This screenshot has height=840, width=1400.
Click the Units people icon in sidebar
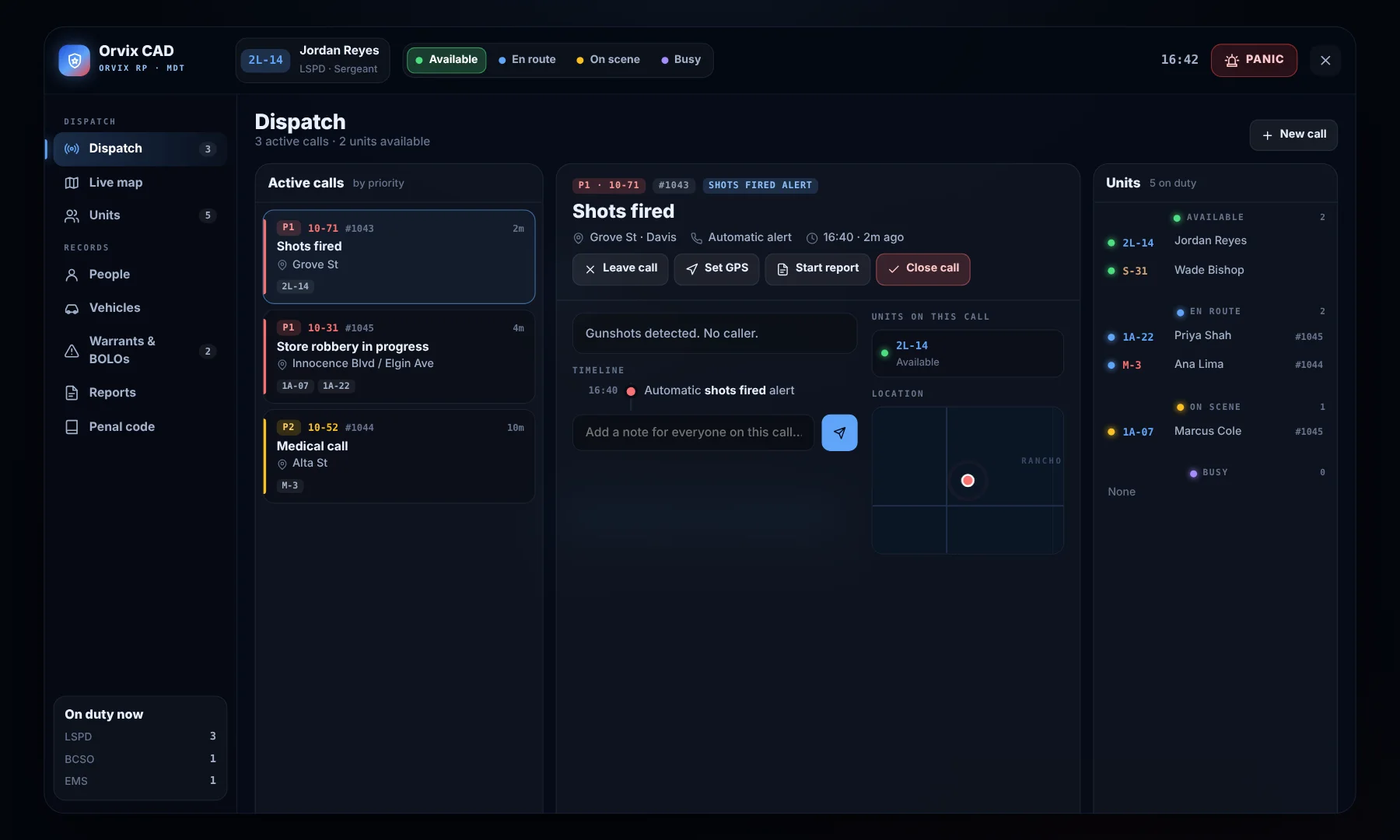coord(72,215)
